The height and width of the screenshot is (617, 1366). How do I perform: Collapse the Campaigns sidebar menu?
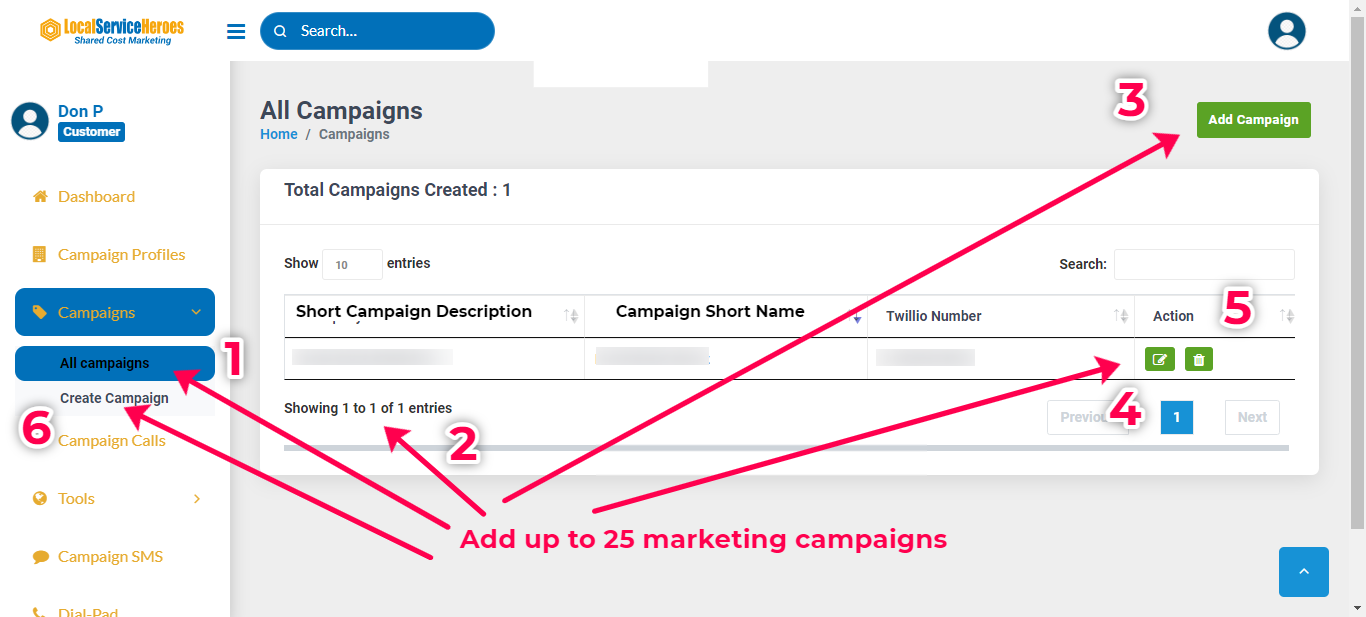[196, 313]
